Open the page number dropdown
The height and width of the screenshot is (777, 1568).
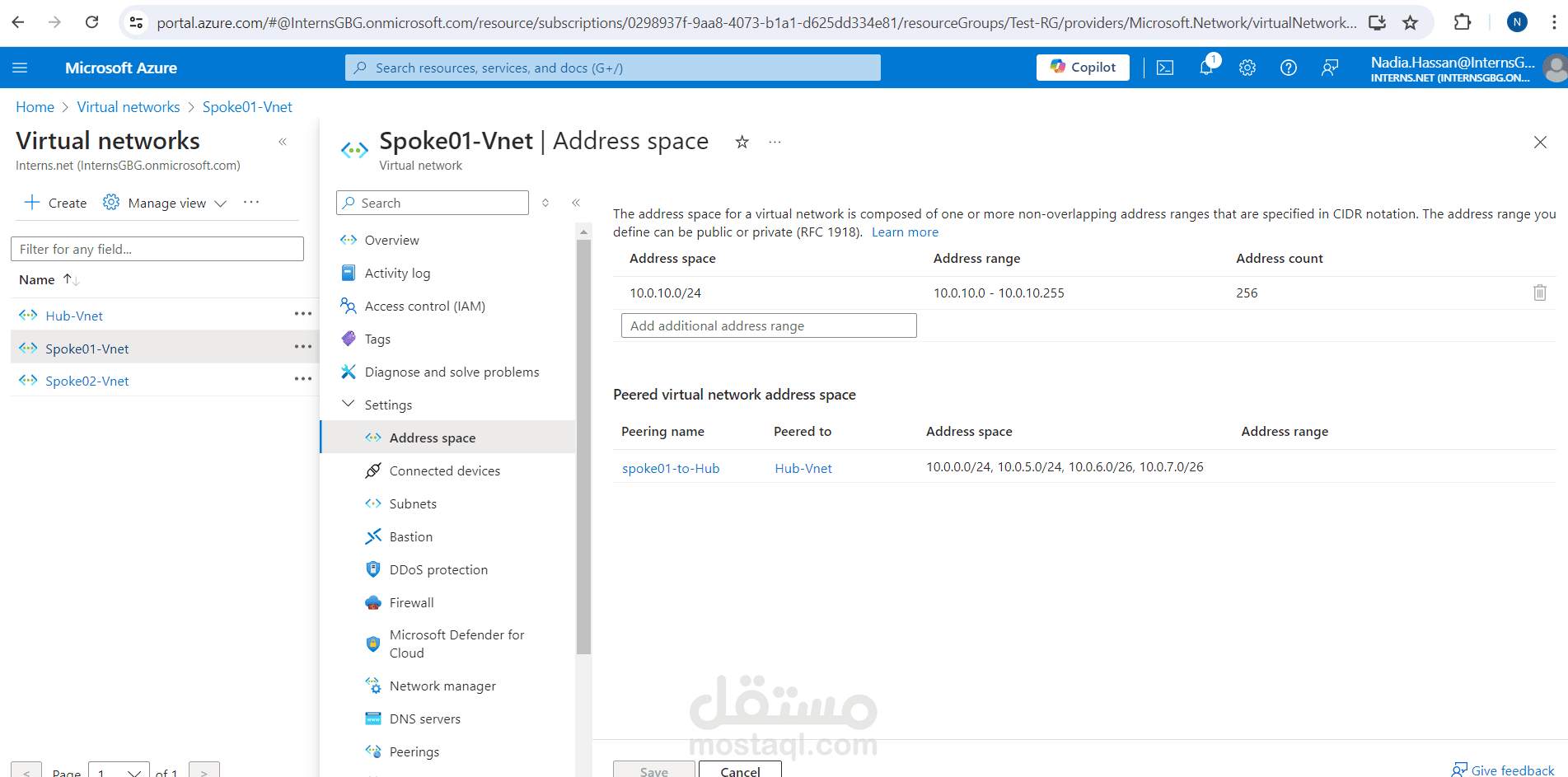coord(119,771)
